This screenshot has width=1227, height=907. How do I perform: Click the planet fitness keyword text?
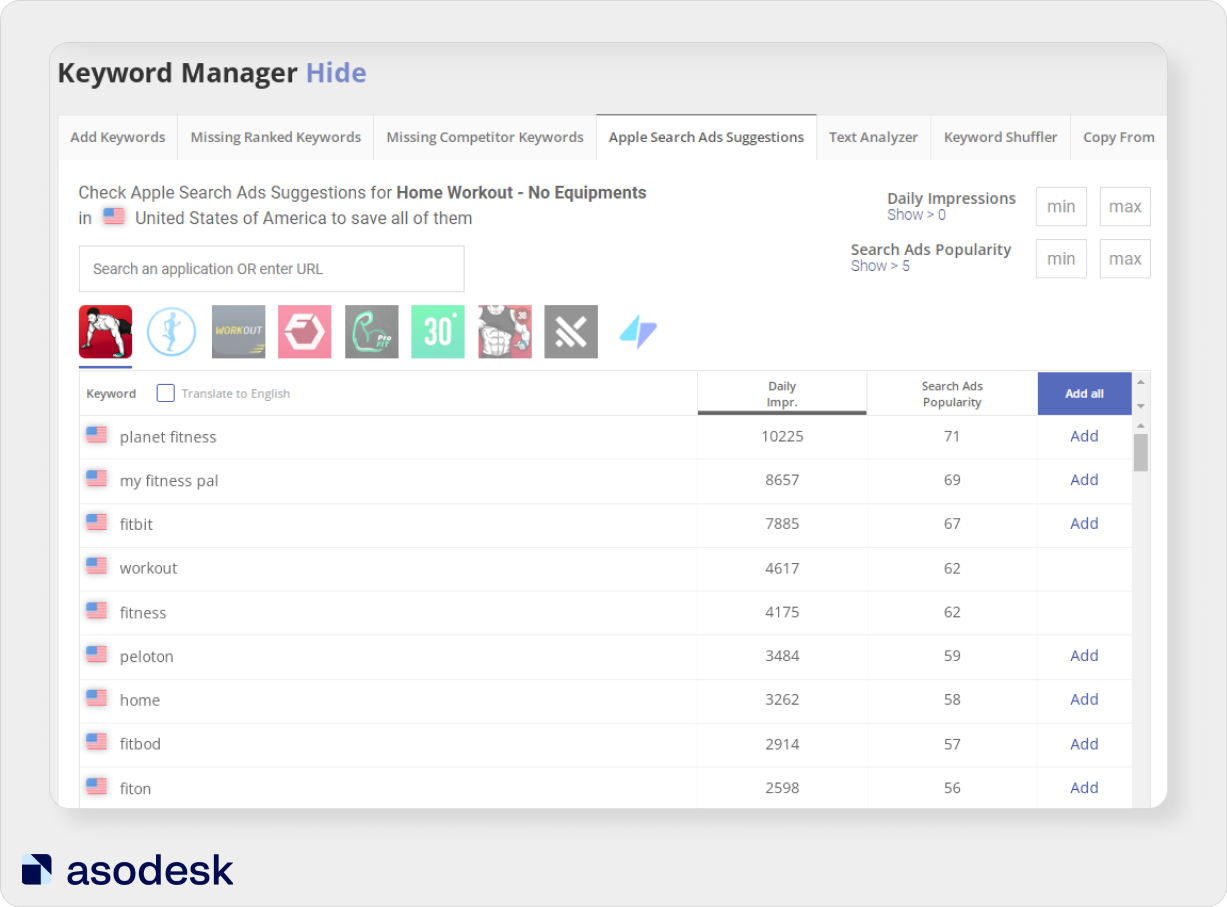tap(168, 437)
